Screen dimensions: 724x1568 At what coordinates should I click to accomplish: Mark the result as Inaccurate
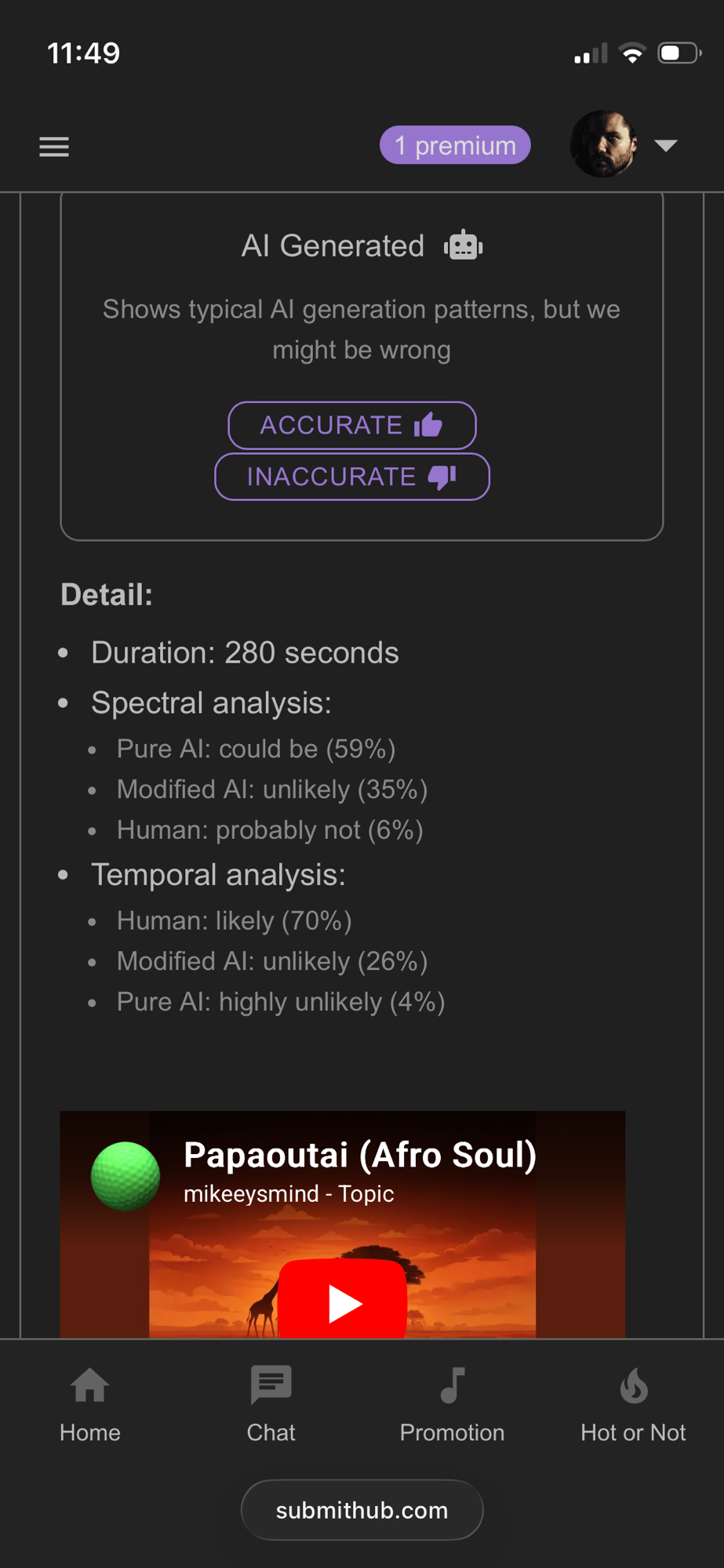point(351,477)
